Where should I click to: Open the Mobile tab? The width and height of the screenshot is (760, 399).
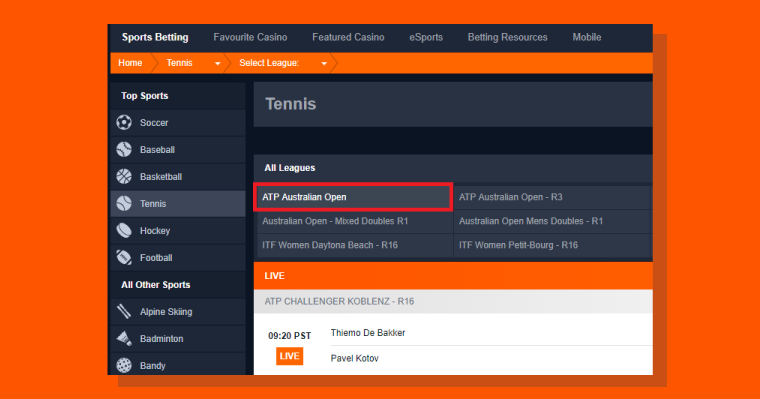(586, 37)
